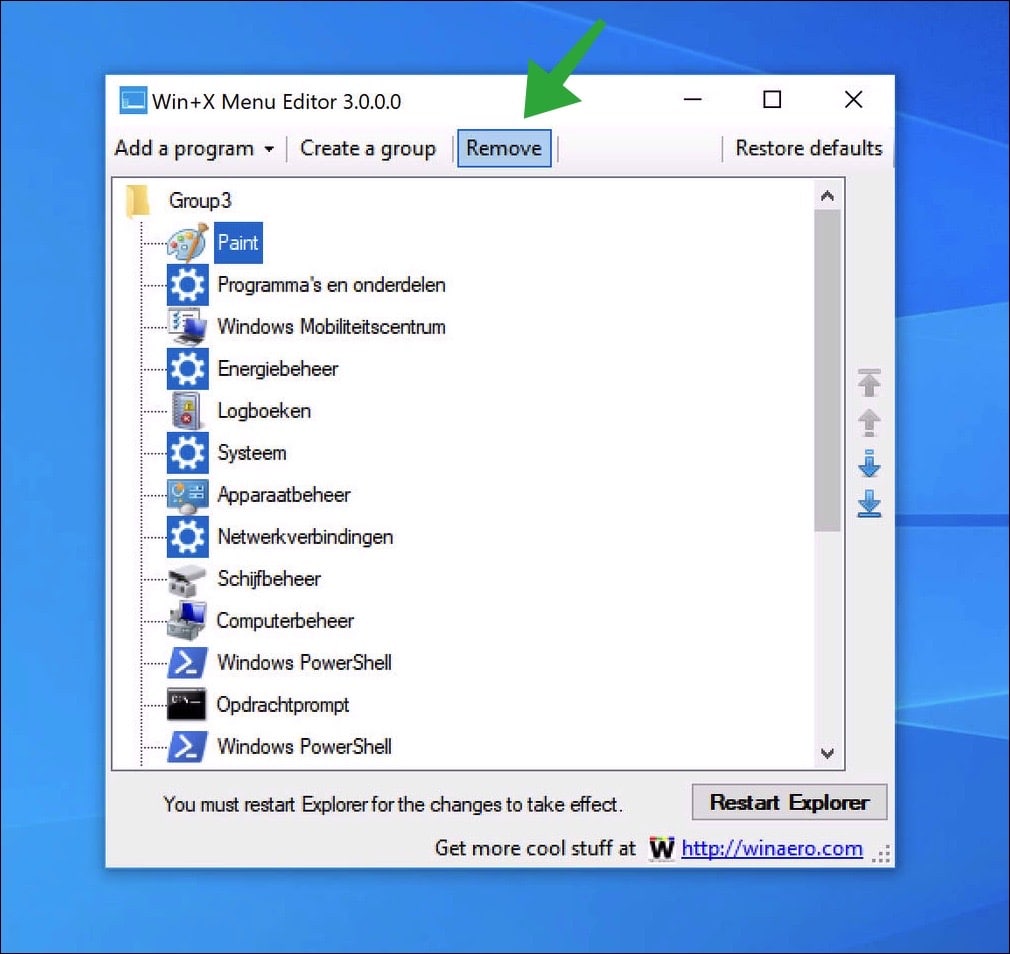Click Create a group in the toolbar

click(368, 148)
